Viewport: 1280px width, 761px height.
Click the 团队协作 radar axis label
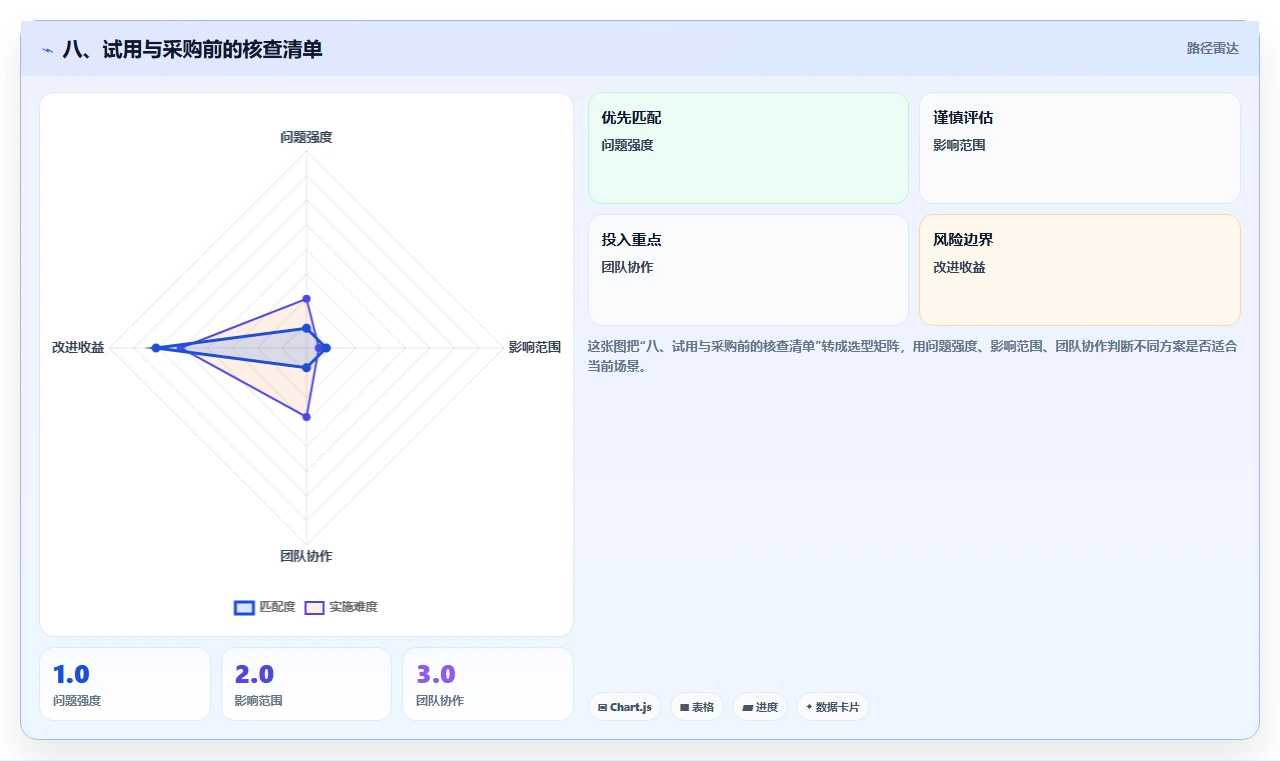(306, 556)
